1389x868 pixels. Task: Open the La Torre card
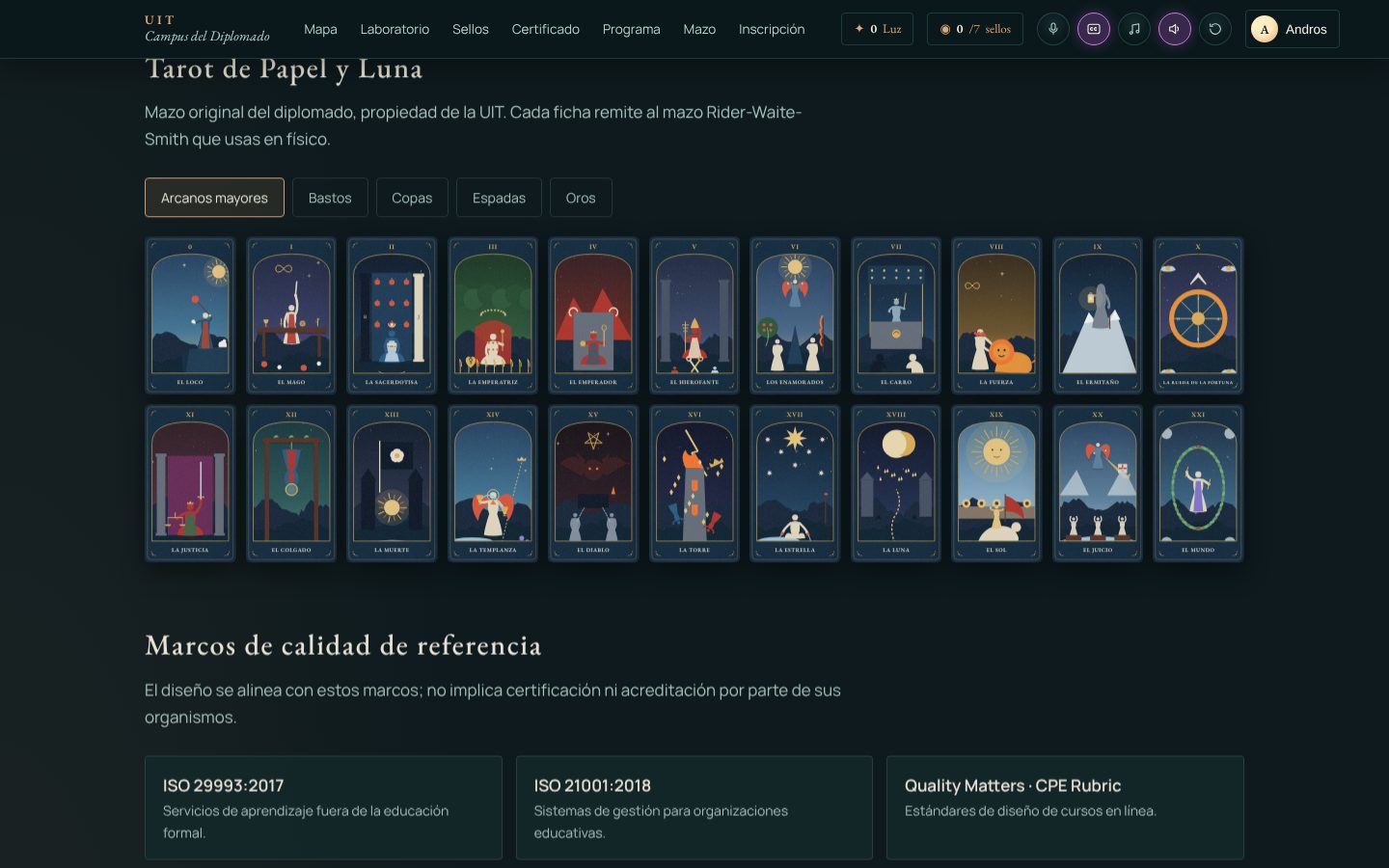pyautogui.click(x=694, y=483)
